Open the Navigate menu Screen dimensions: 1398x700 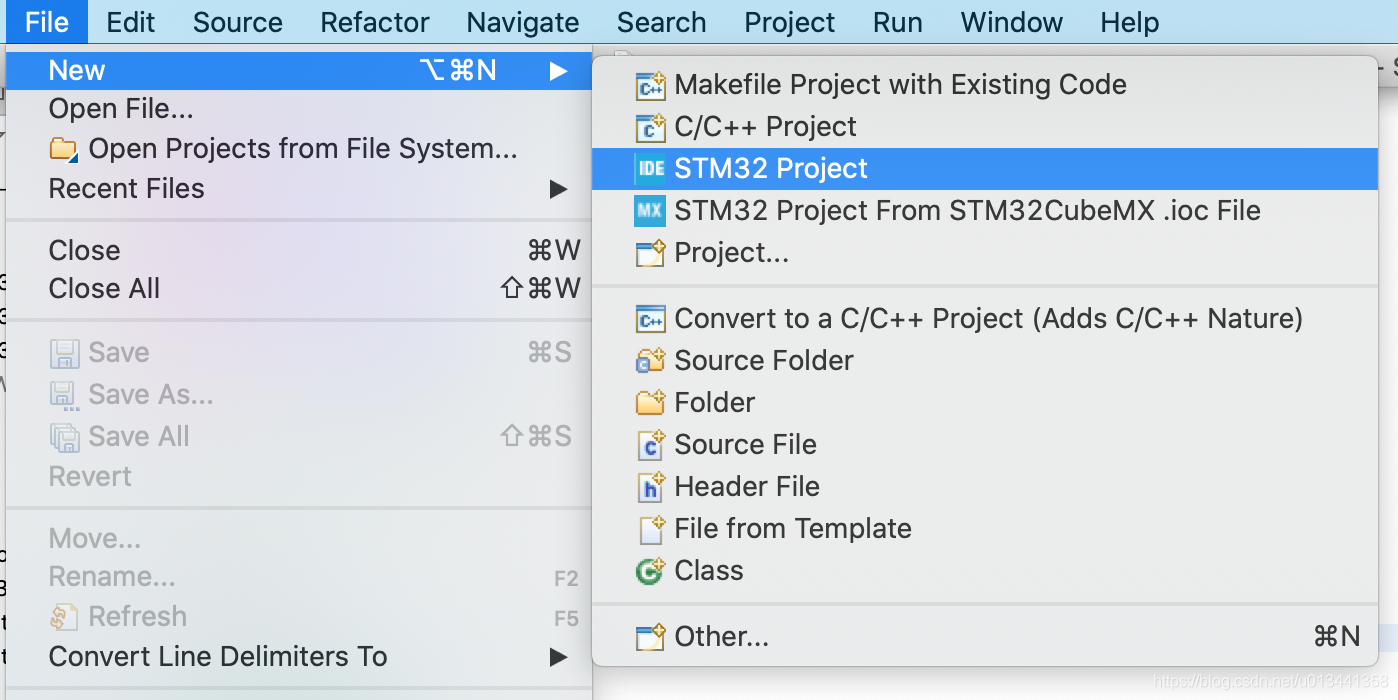pyautogui.click(x=522, y=22)
